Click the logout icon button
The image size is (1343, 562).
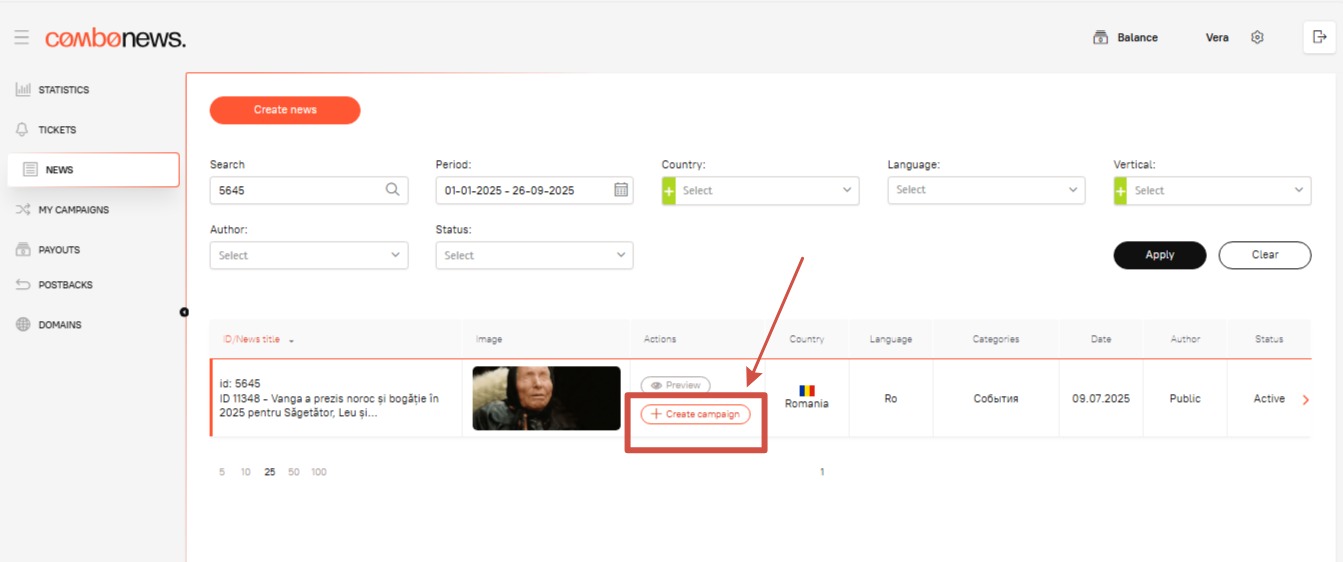tap(1319, 38)
